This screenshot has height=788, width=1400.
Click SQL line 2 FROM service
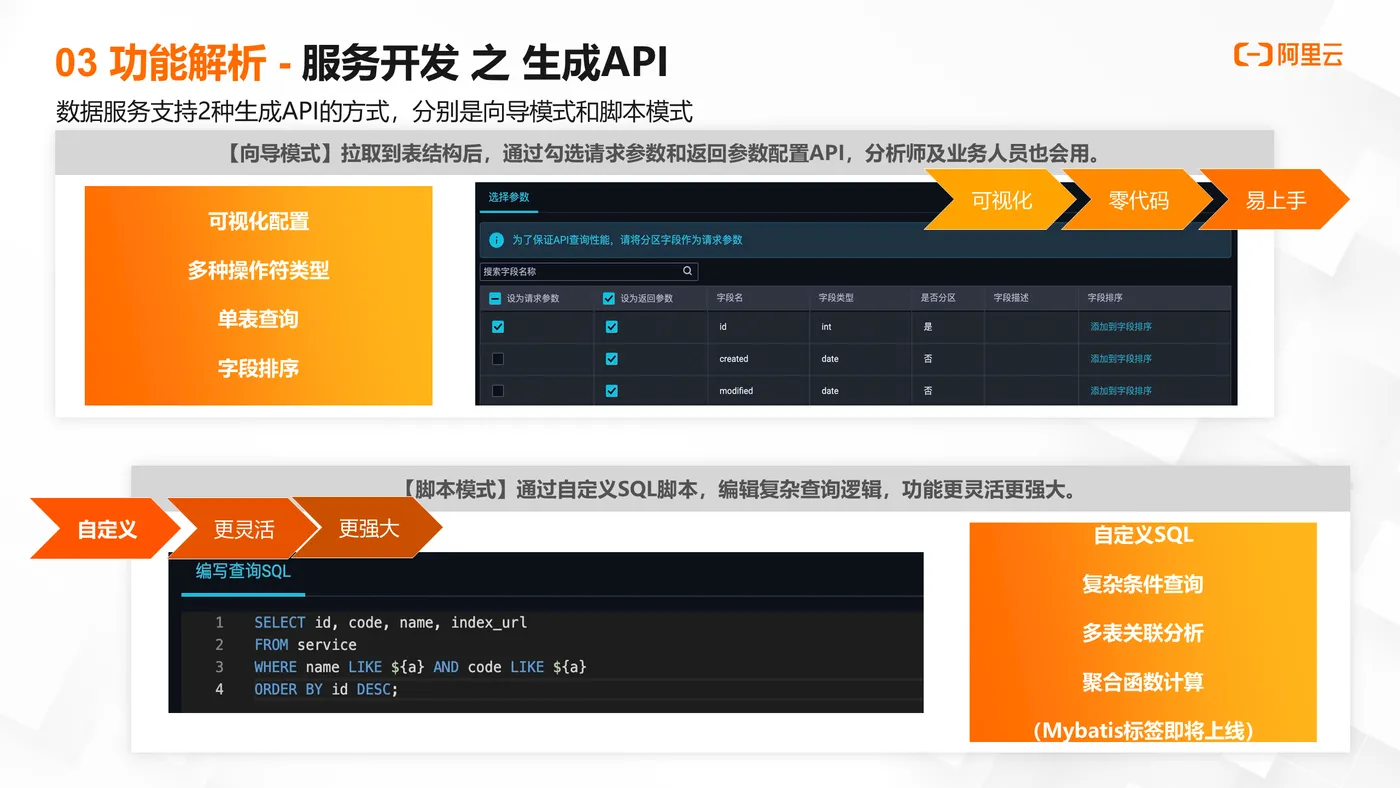(x=305, y=645)
